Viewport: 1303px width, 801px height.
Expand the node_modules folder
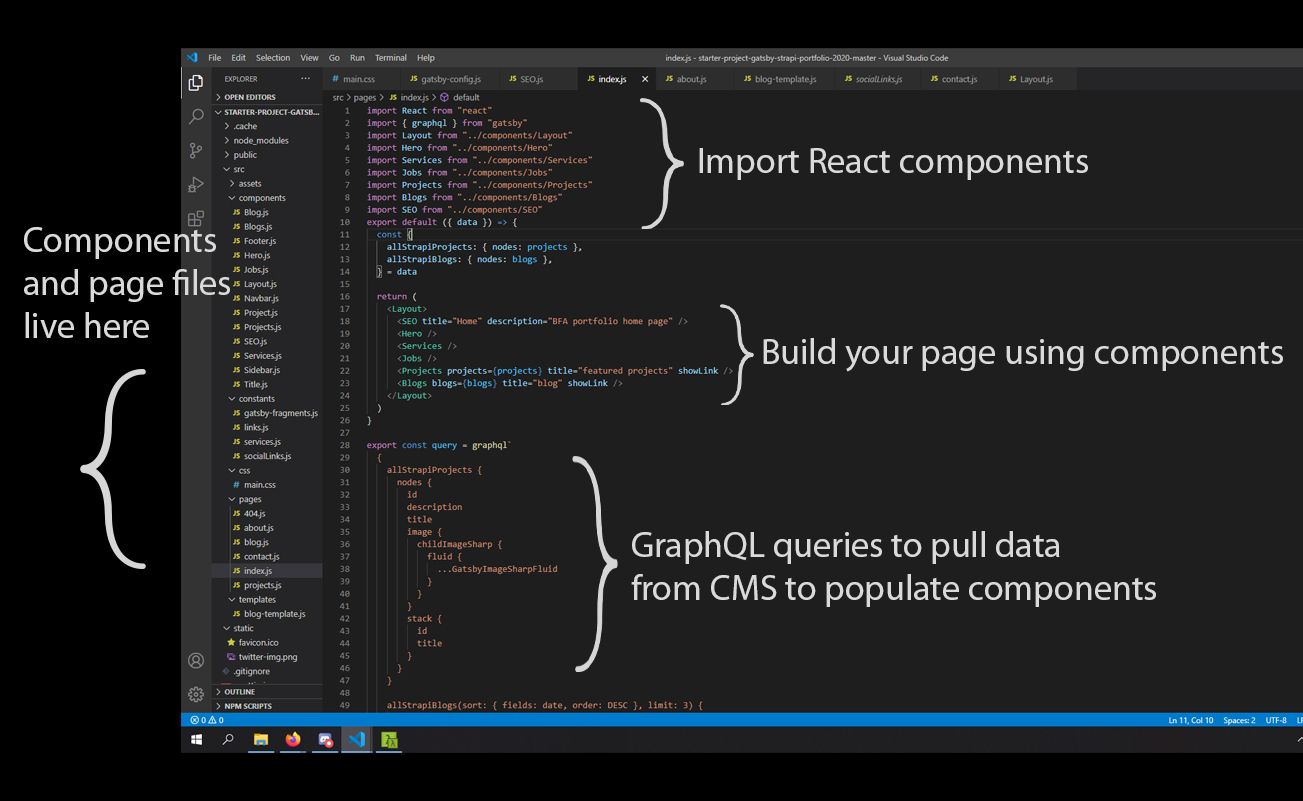pyautogui.click(x=267, y=141)
